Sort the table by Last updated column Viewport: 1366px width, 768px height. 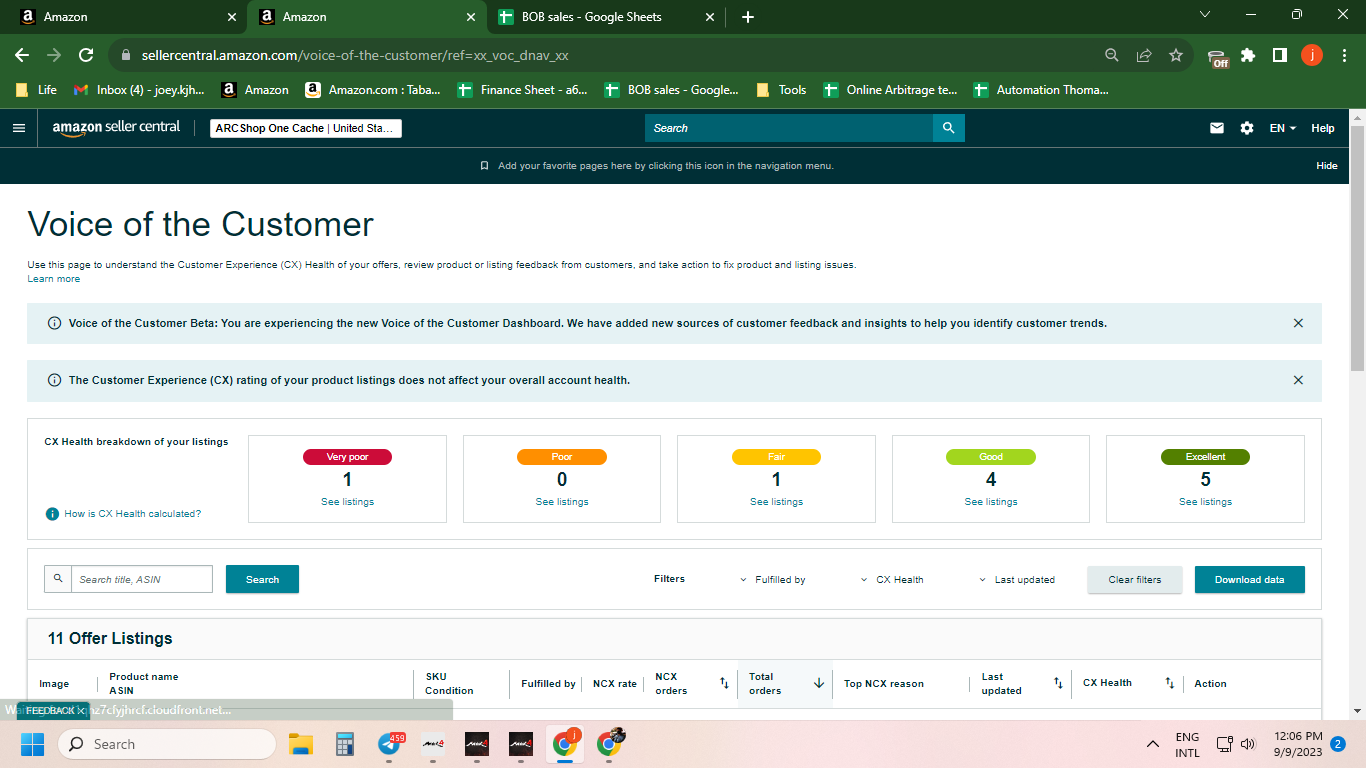coord(1058,683)
